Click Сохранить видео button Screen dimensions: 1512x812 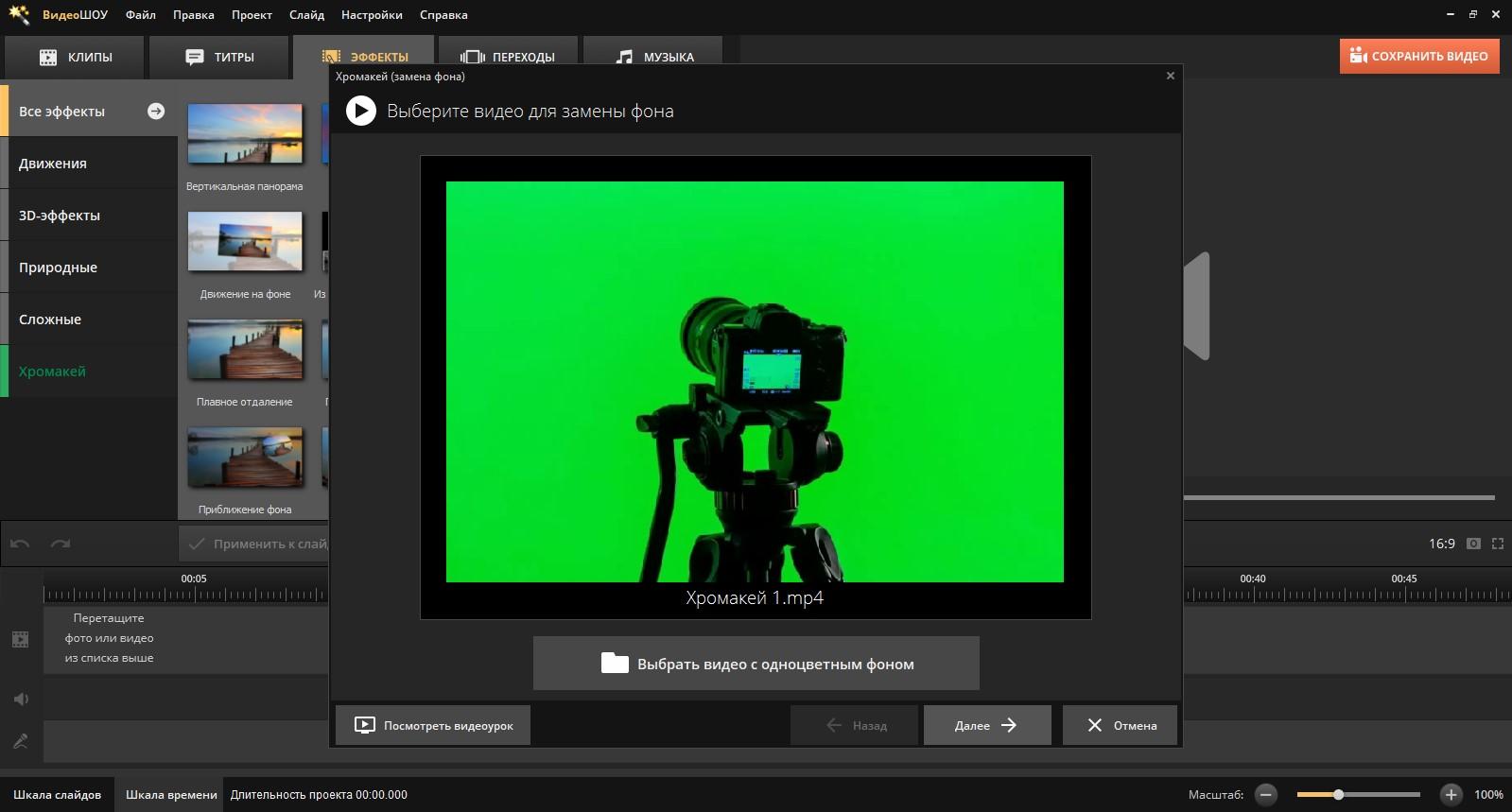point(1418,56)
